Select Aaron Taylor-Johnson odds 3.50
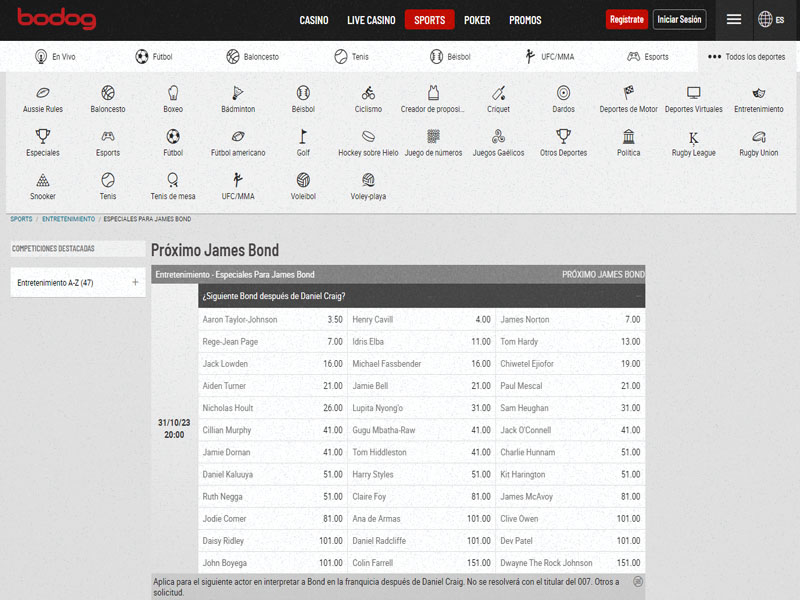This screenshot has width=800, height=600. pyautogui.click(x=334, y=320)
